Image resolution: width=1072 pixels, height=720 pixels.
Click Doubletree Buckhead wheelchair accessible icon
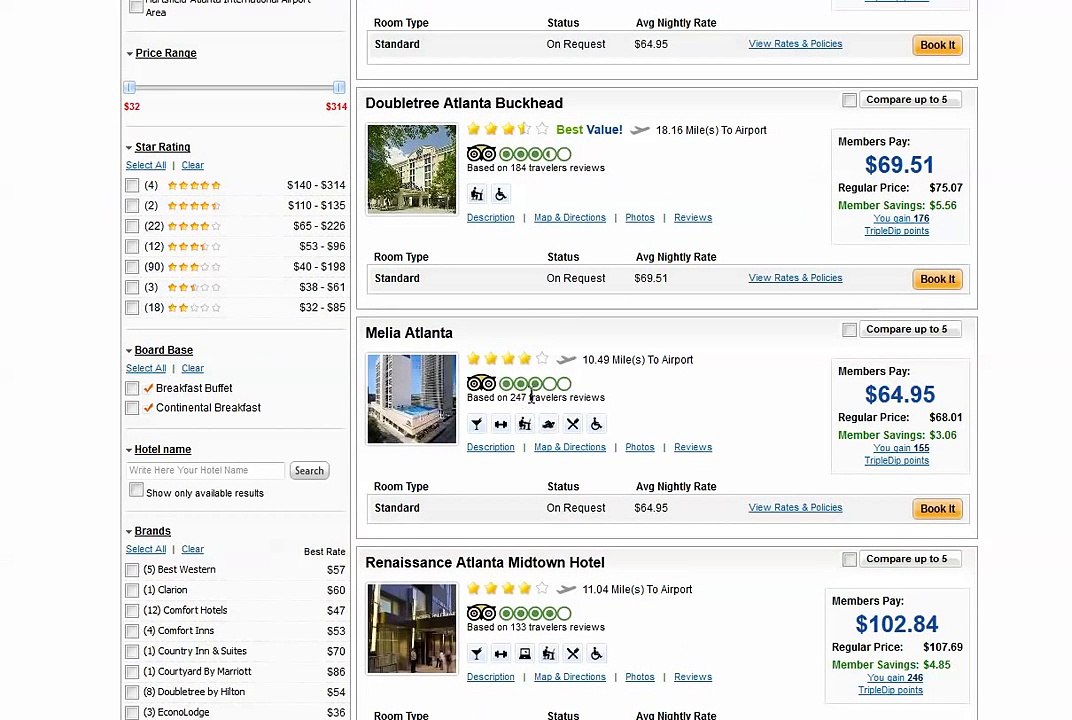coord(500,194)
